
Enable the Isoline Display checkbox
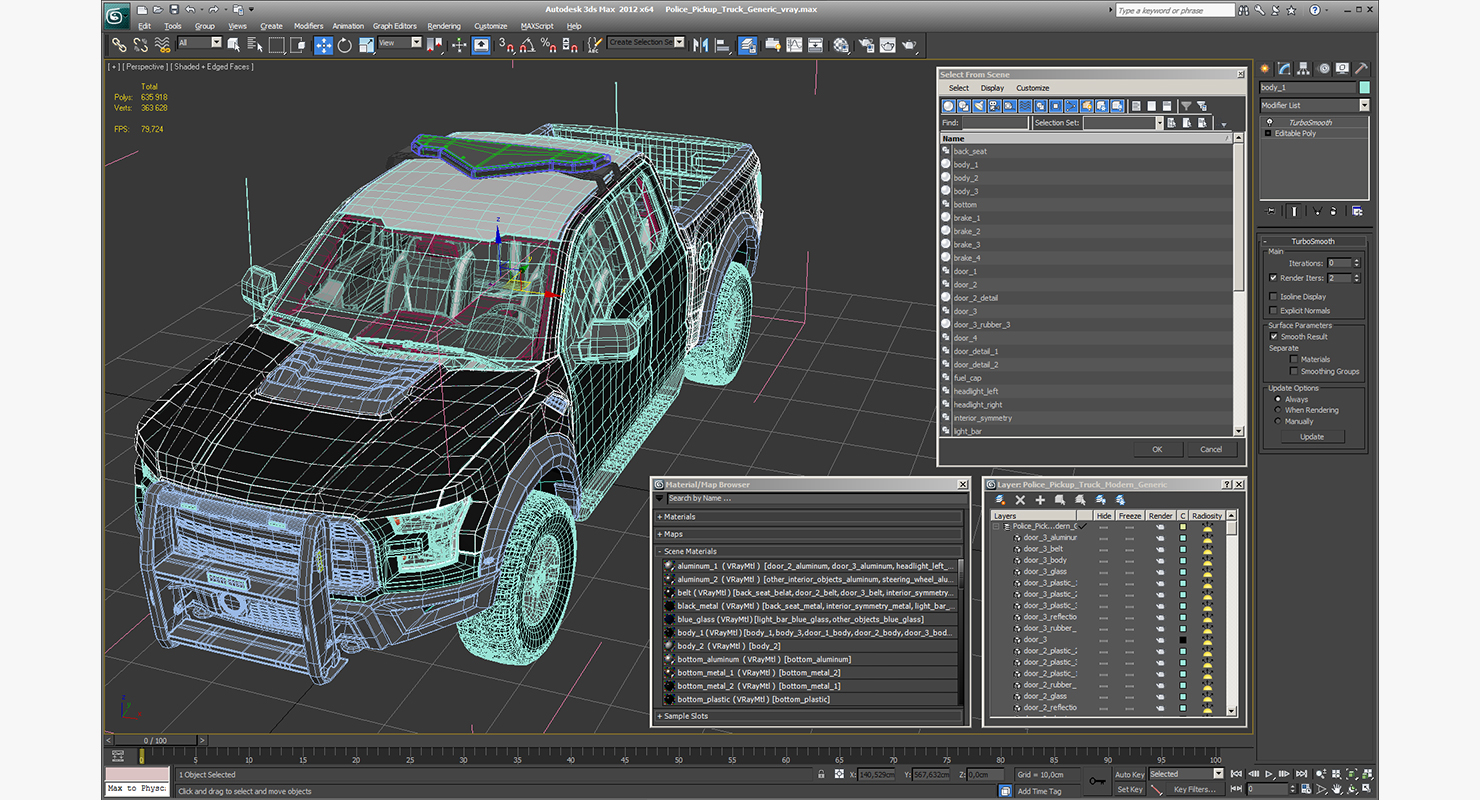[1273, 297]
